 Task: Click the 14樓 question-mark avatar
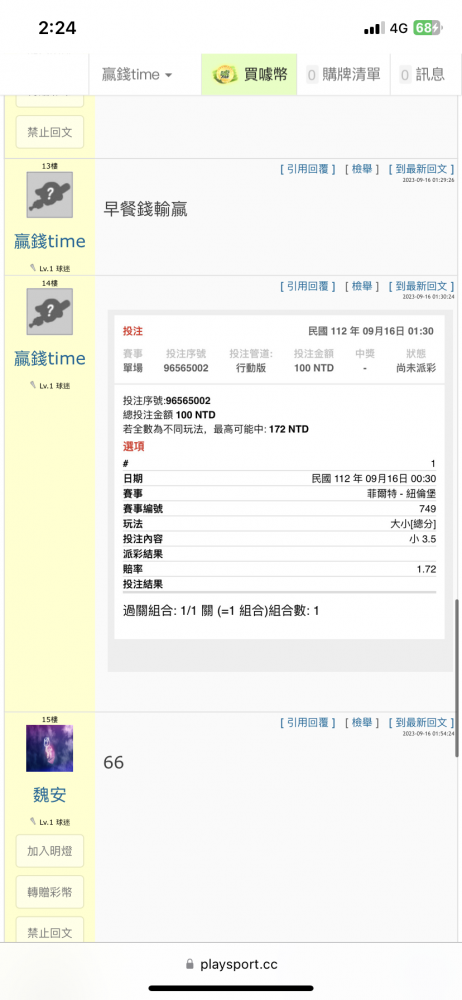[50, 312]
